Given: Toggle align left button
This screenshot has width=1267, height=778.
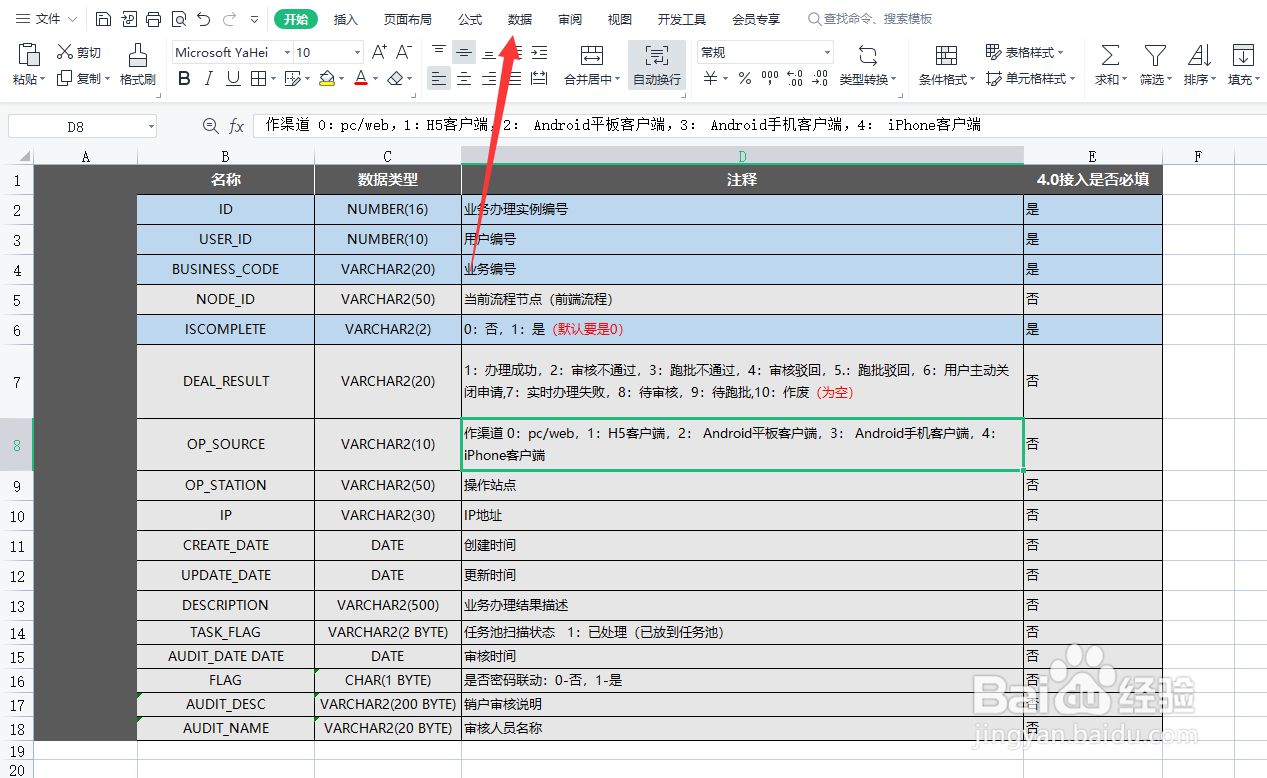Looking at the screenshot, I should tap(439, 78).
